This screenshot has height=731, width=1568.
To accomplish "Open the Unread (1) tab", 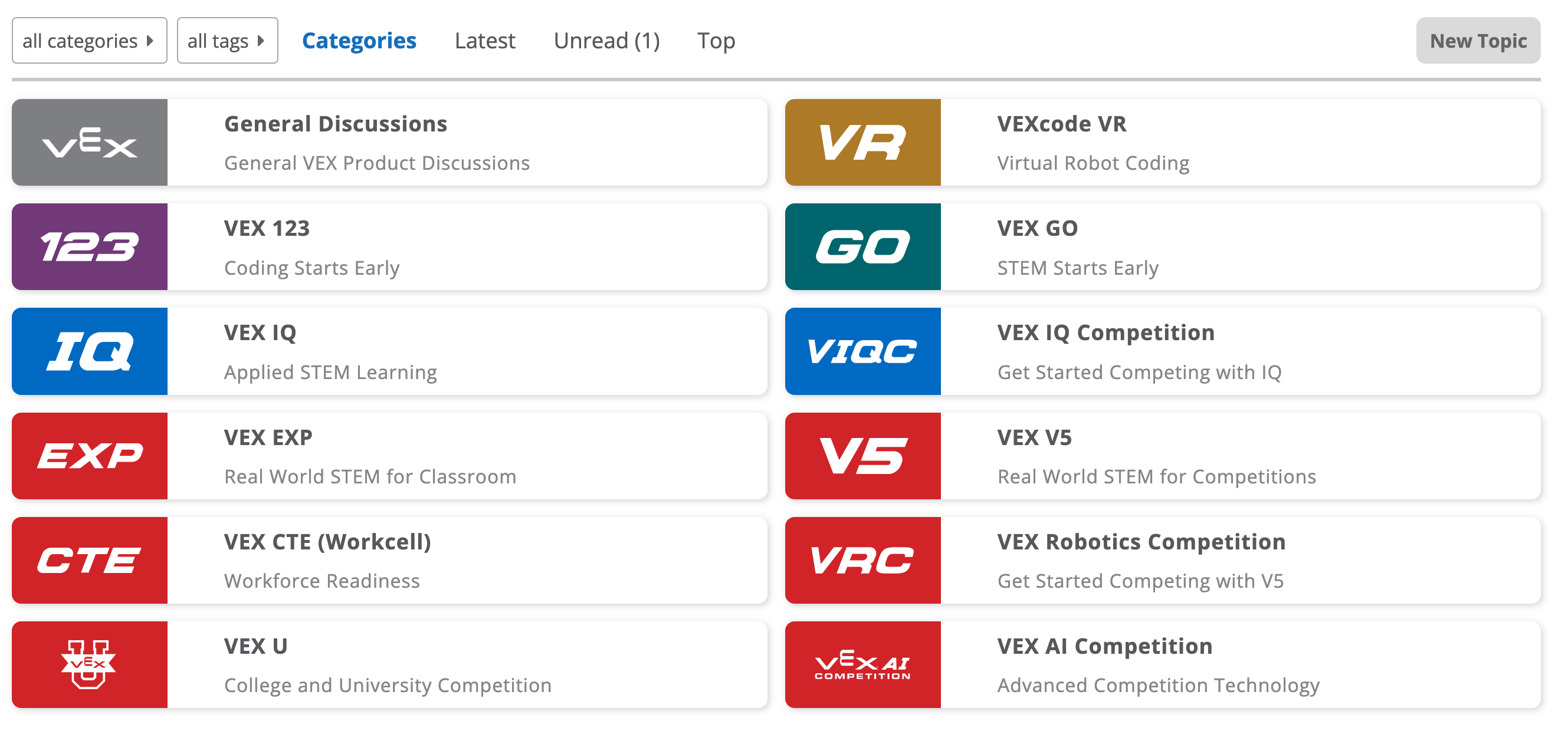I will [x=607, y=40].
